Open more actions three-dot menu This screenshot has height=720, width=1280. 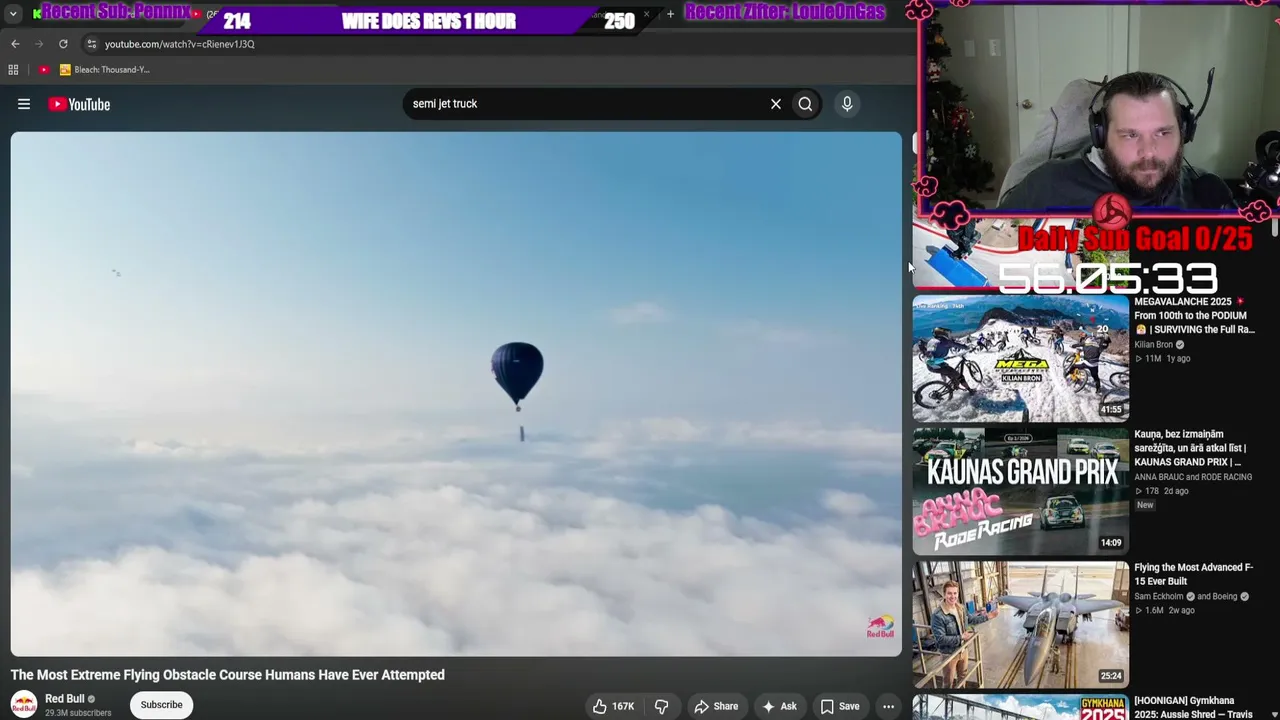pyautogui.click(x=888, y=706)
